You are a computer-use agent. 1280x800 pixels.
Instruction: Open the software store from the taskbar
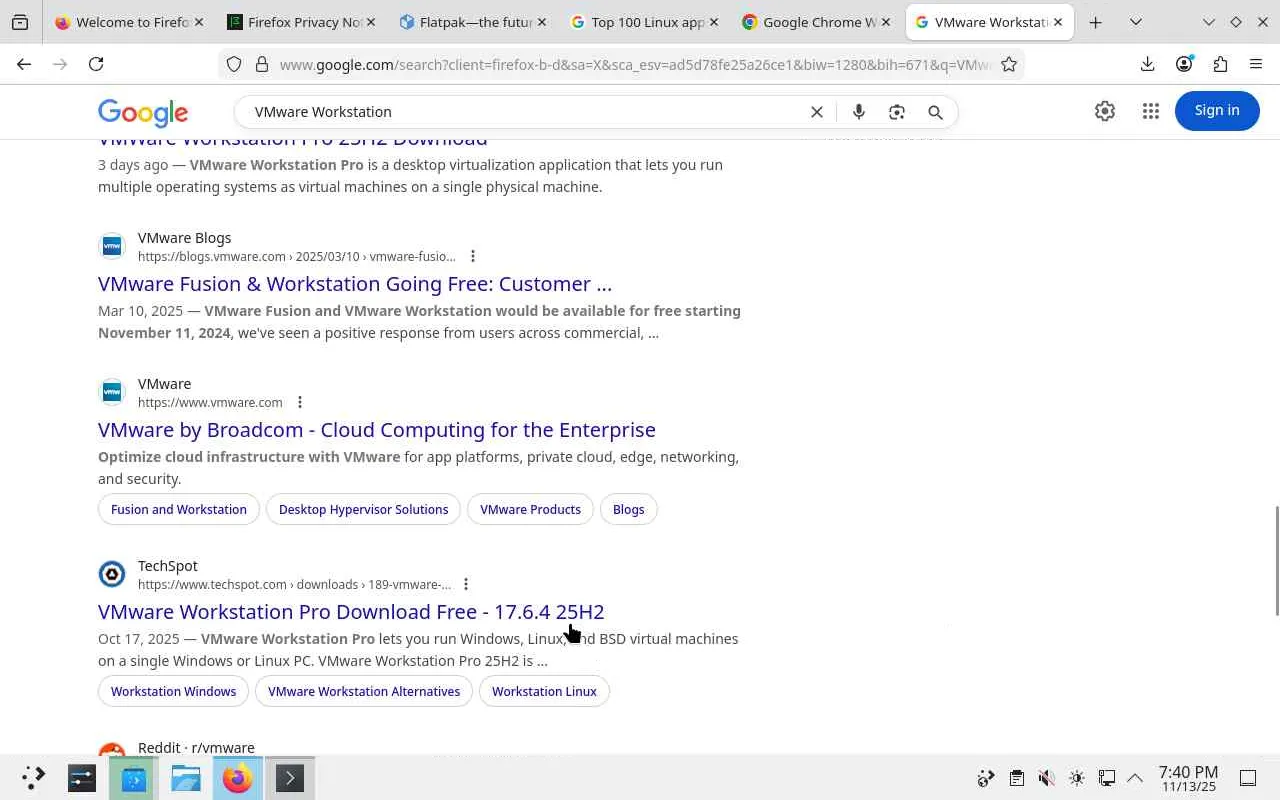134,778
